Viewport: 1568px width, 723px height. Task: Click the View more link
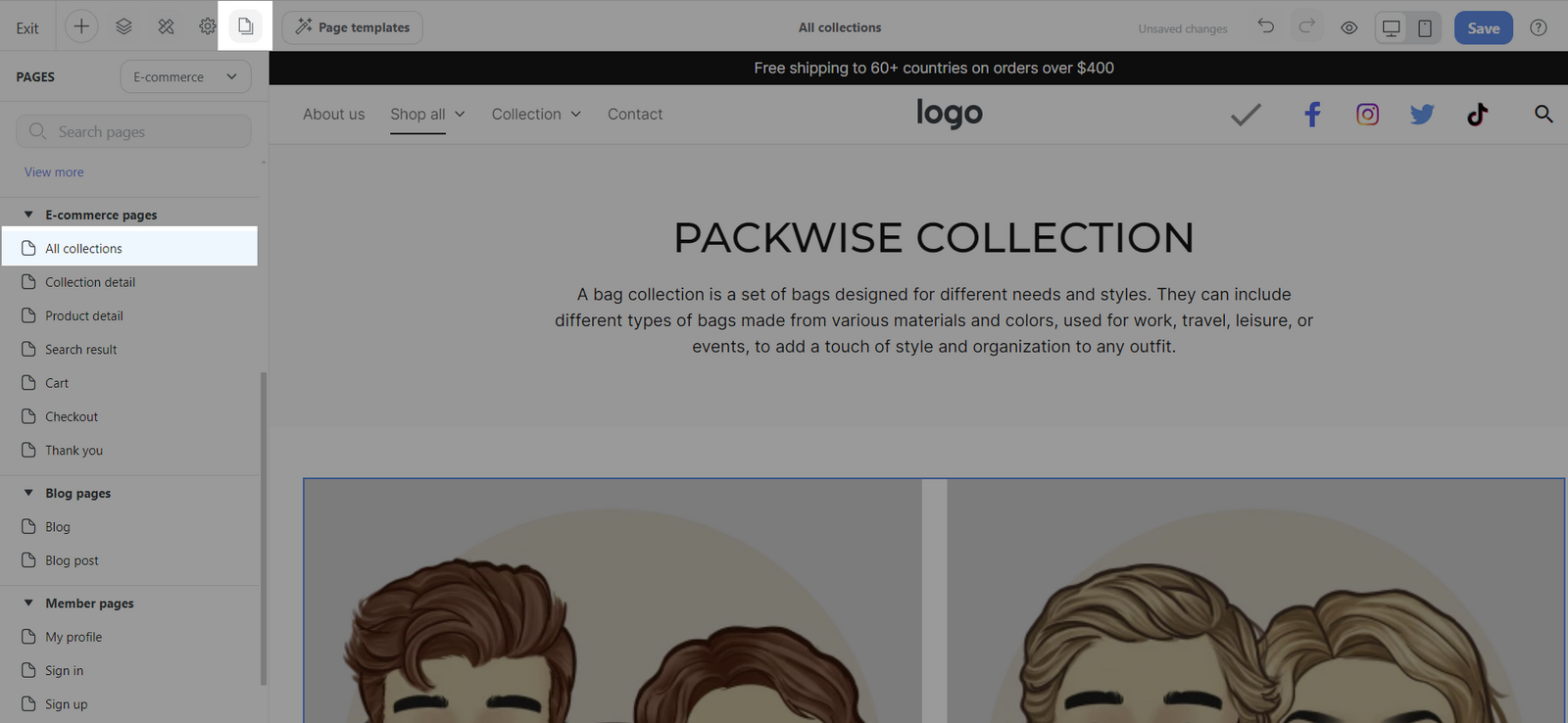tap(54, 172)
